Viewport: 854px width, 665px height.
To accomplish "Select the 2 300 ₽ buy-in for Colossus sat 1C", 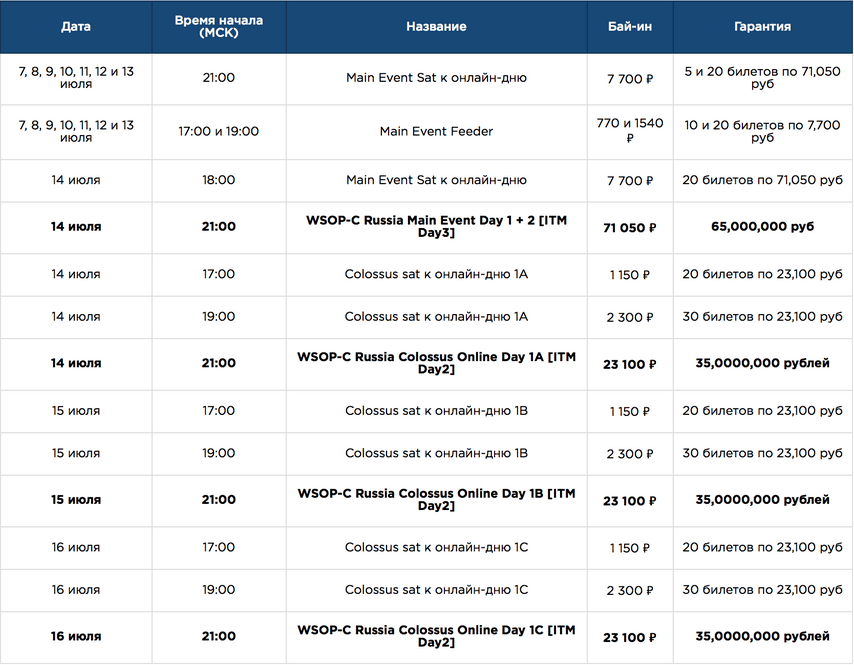I will 630,590.
